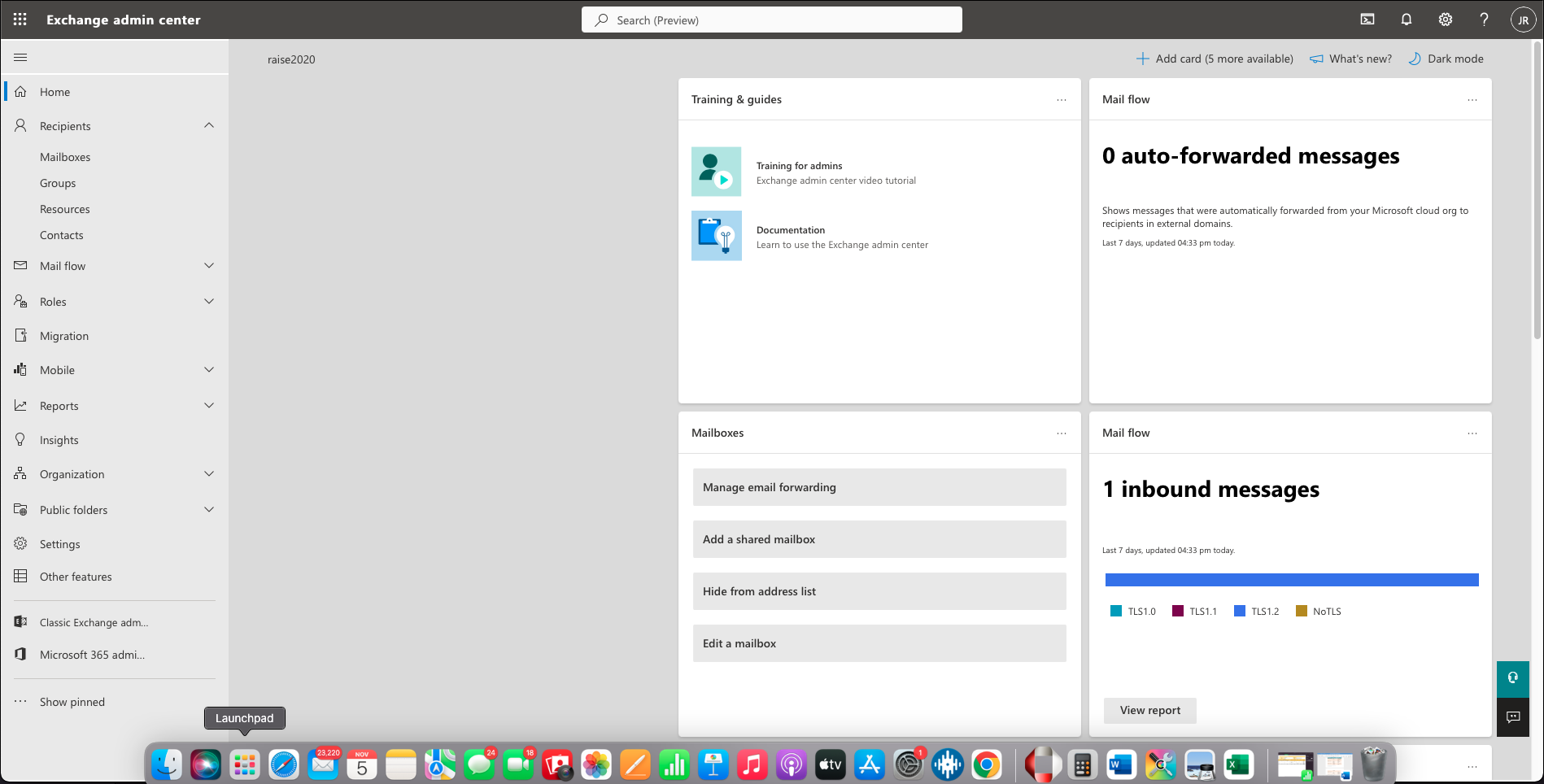Open the app launcher waffle icon
The width and height of the screenshot is (1544, 784).
[x=20, y=20]
